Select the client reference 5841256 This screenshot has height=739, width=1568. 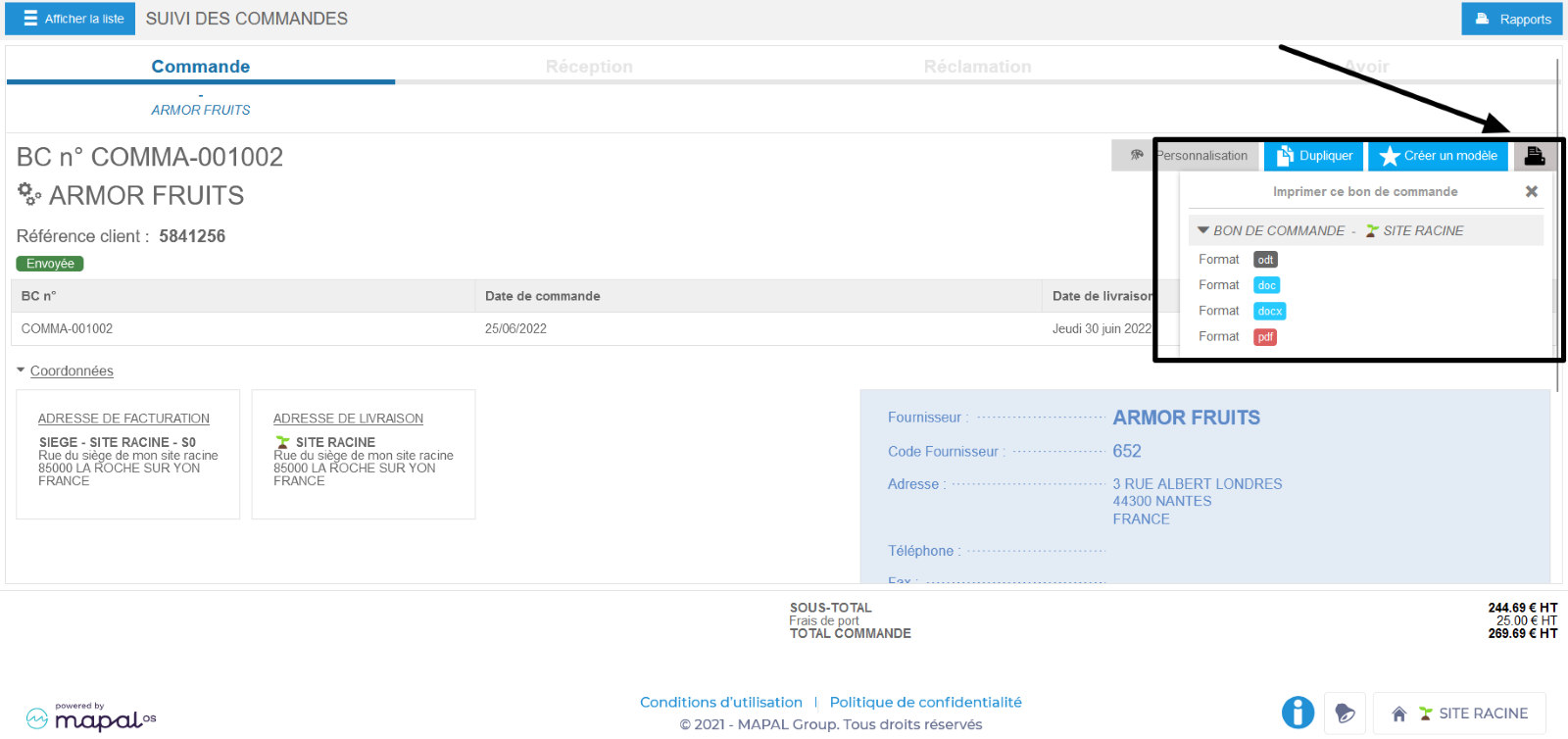pos(192,236)
